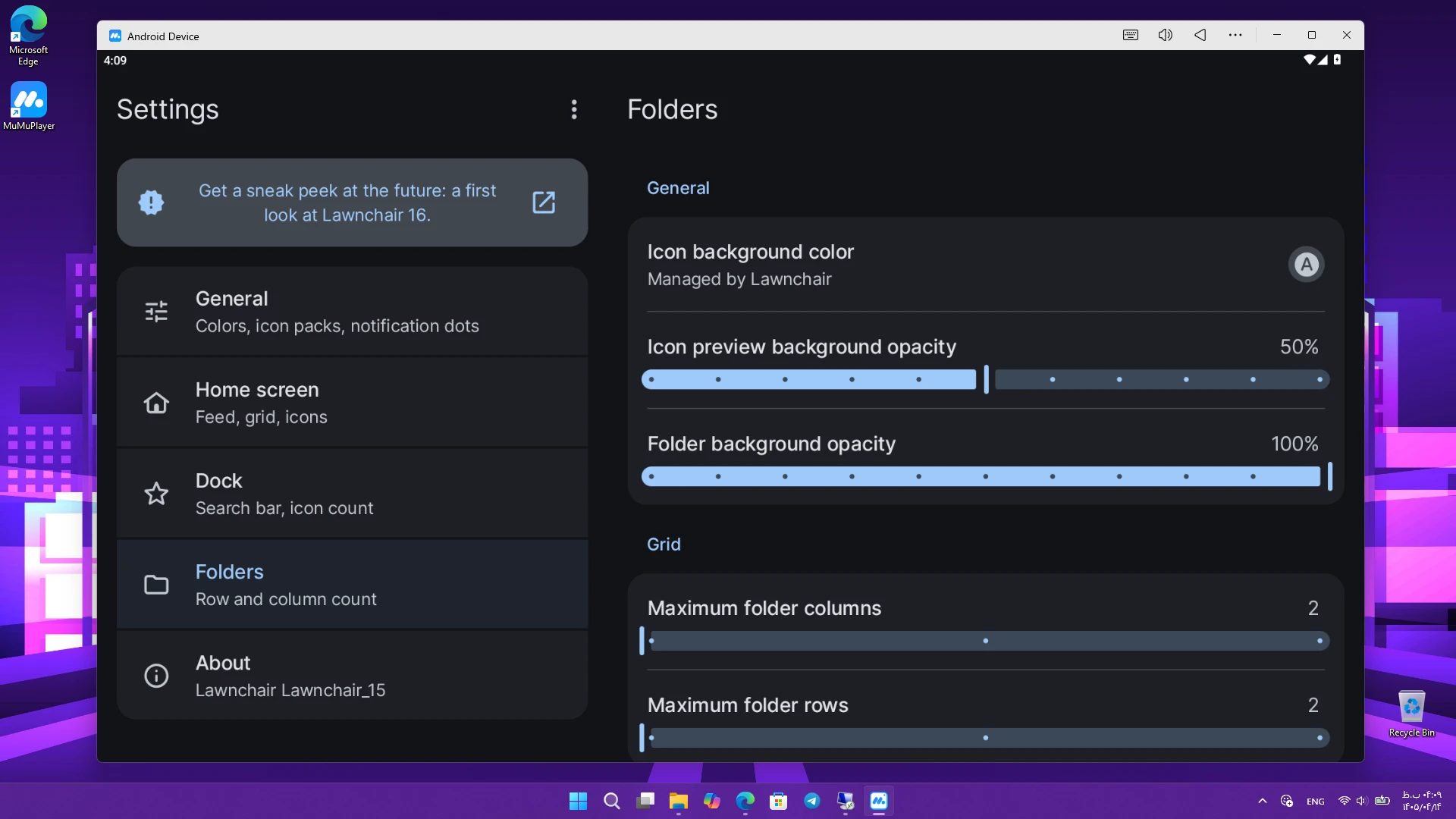
Task: Show hidden system tray icons
Action: point(1263,801)
